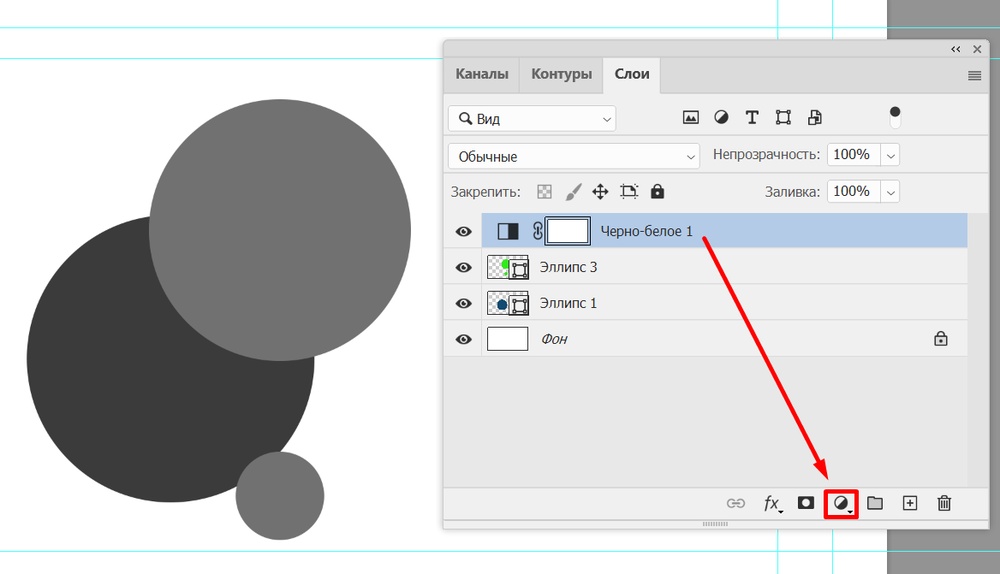The image size is (1000, 574).
Task: Switch to the Контуры tab
Action: (561, 75)
